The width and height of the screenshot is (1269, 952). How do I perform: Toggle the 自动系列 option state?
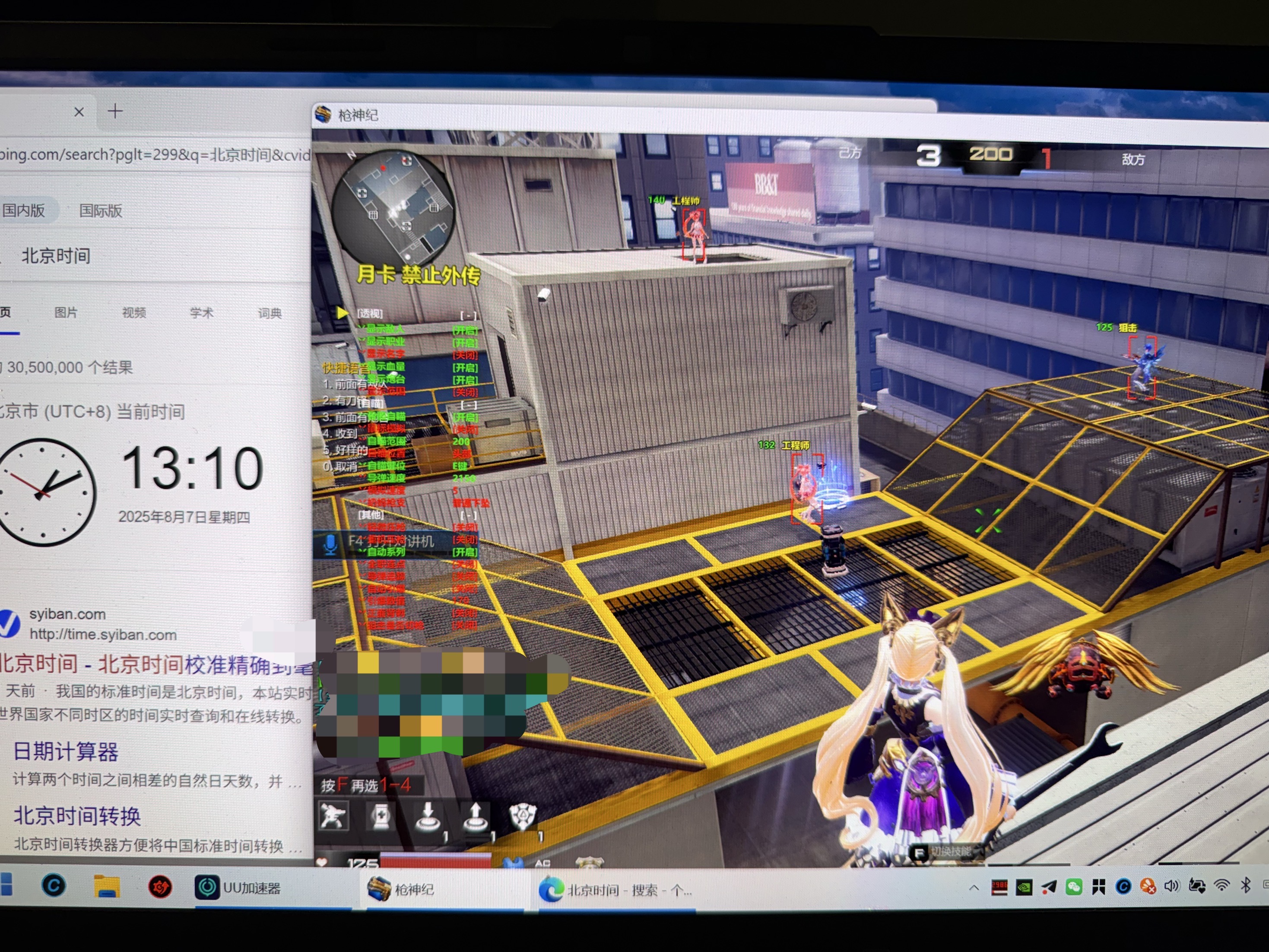465,552
